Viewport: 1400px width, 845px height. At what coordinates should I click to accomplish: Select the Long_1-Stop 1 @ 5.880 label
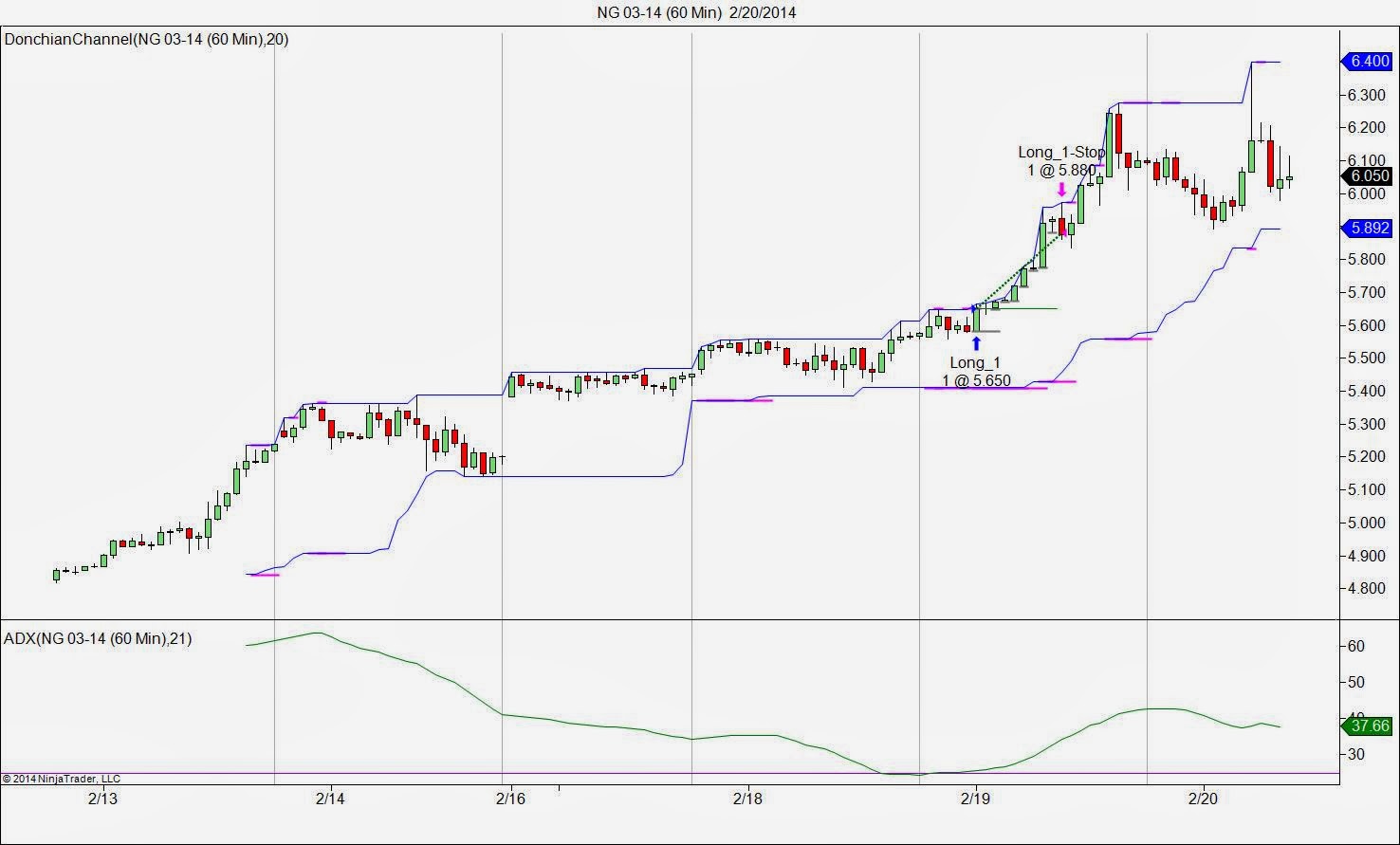click(1061, 160)
